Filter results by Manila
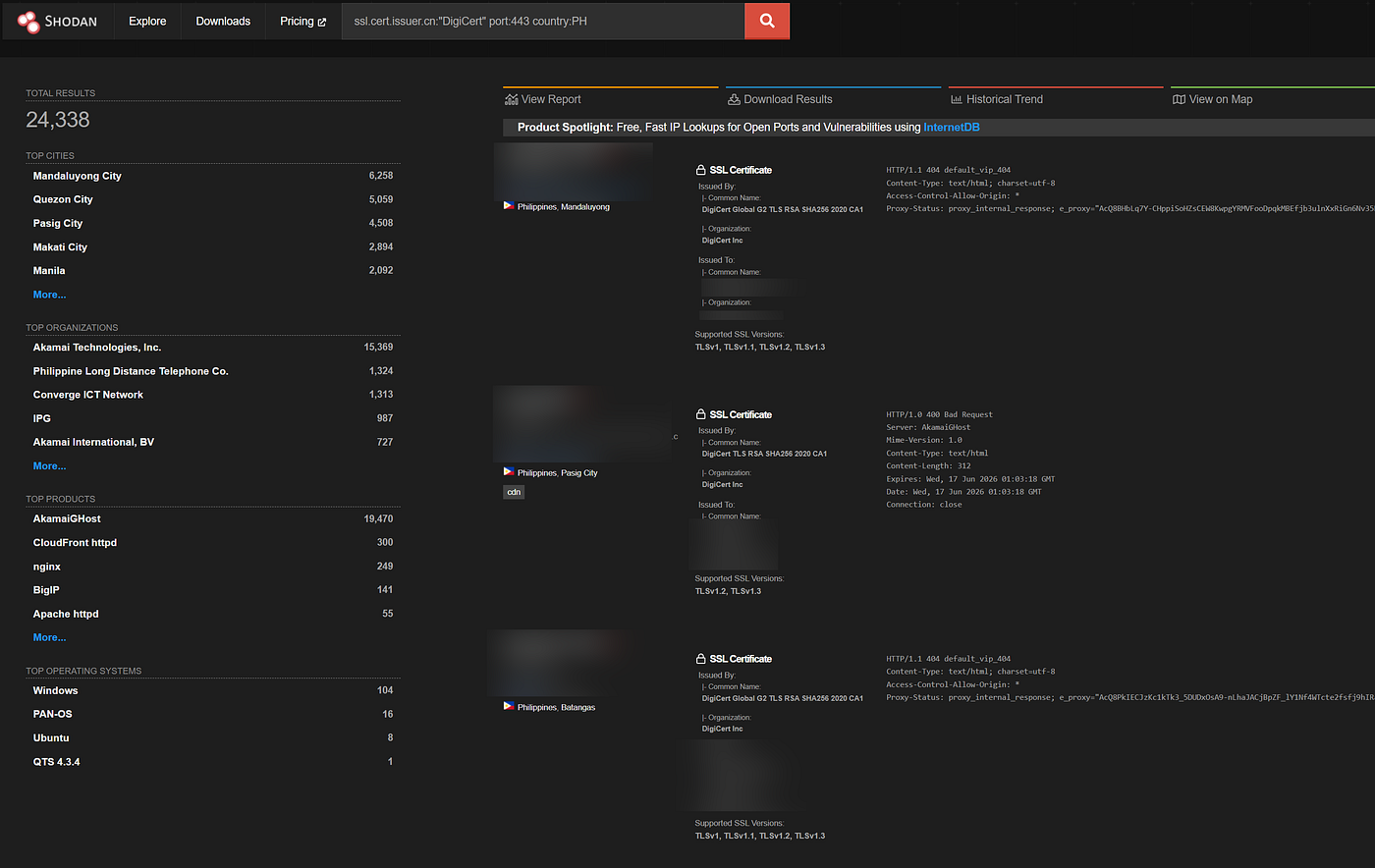1375x868 pixels. [49, 271]
